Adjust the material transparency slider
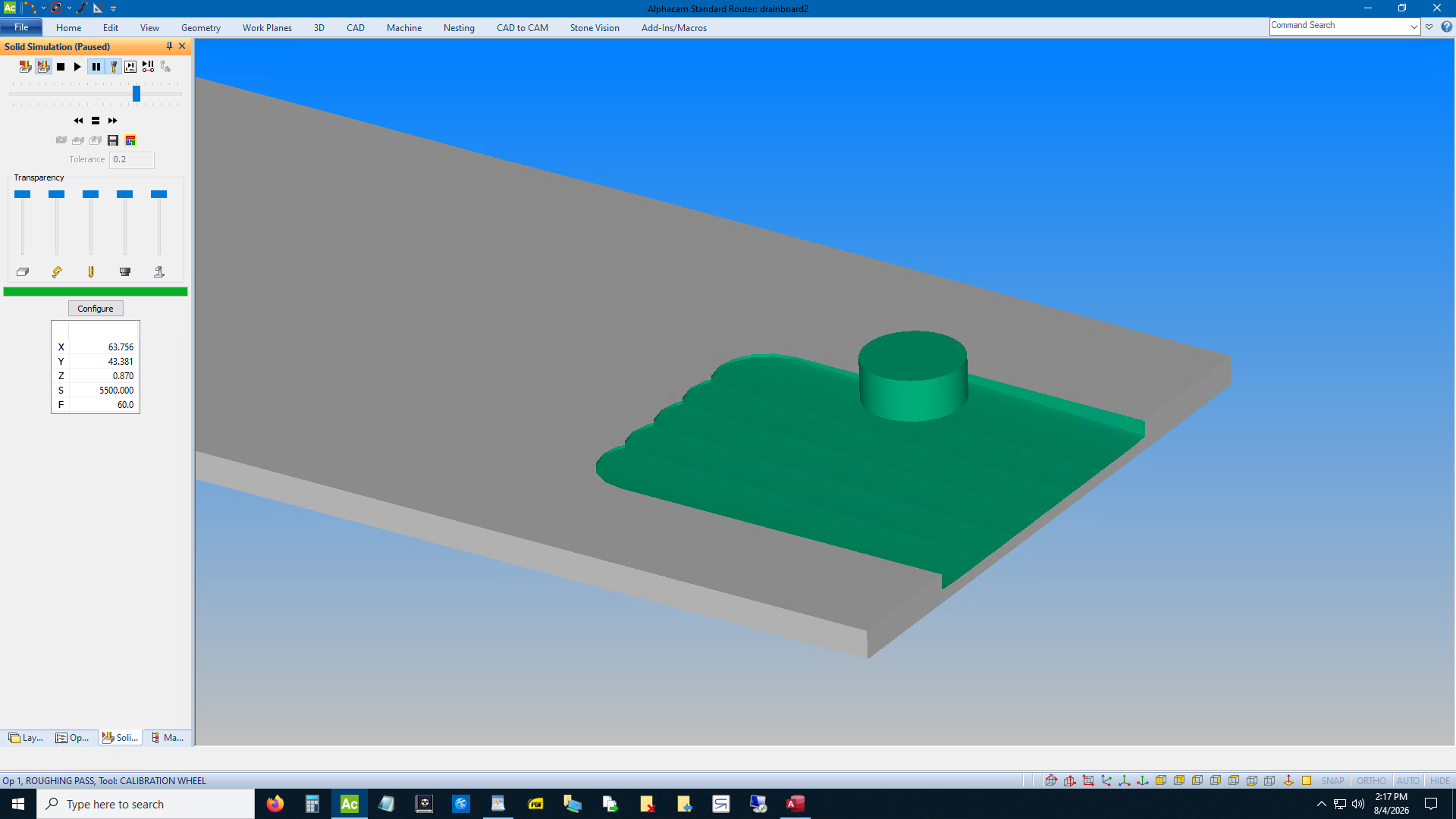This screenshot has height=819, width=1456. click(23, 194)
